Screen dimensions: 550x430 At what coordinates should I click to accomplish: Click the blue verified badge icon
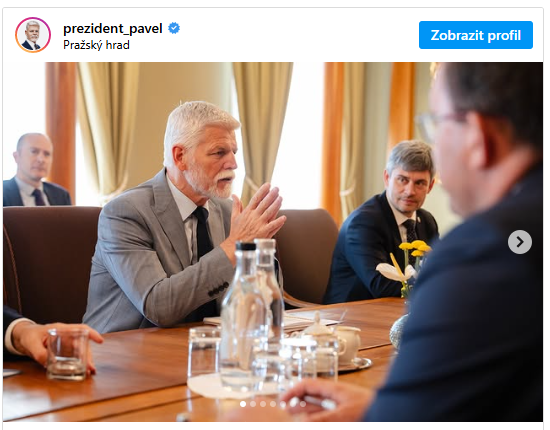(174, 28)
